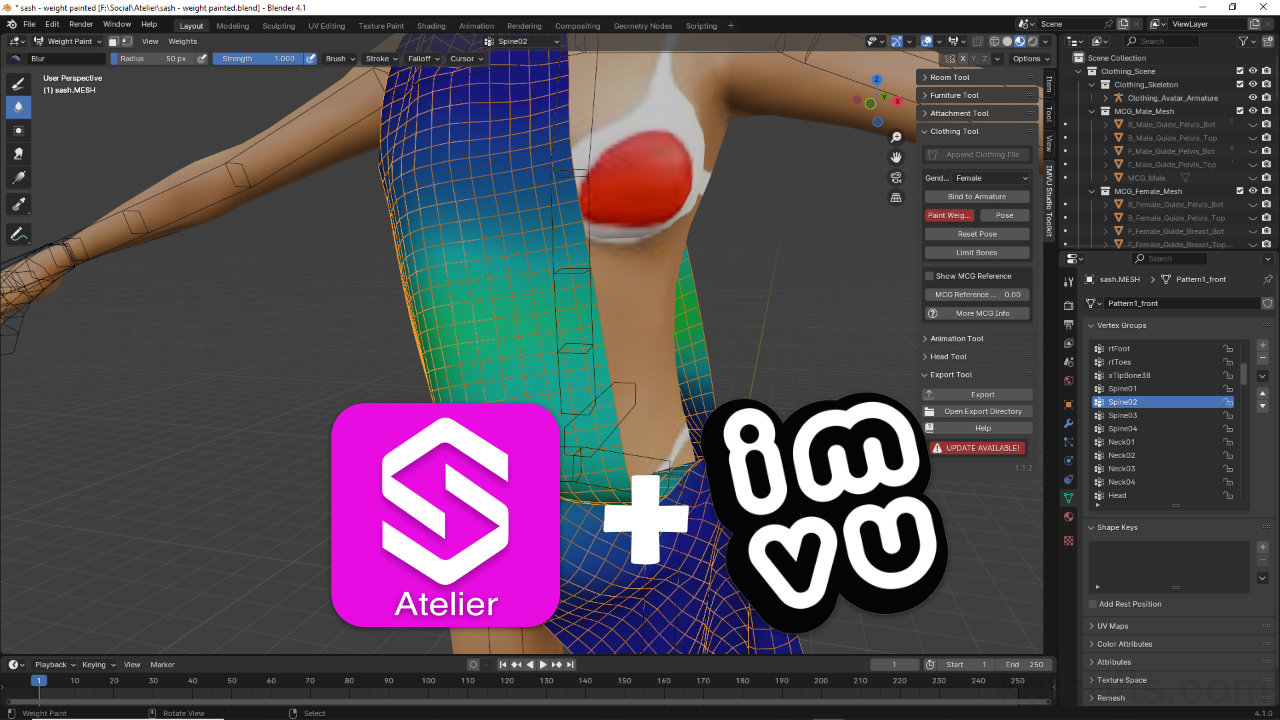The image size is (1280, 720).
Task: Select the Sample Weight eyedropper tool
Action: click(x=18, y=204)
